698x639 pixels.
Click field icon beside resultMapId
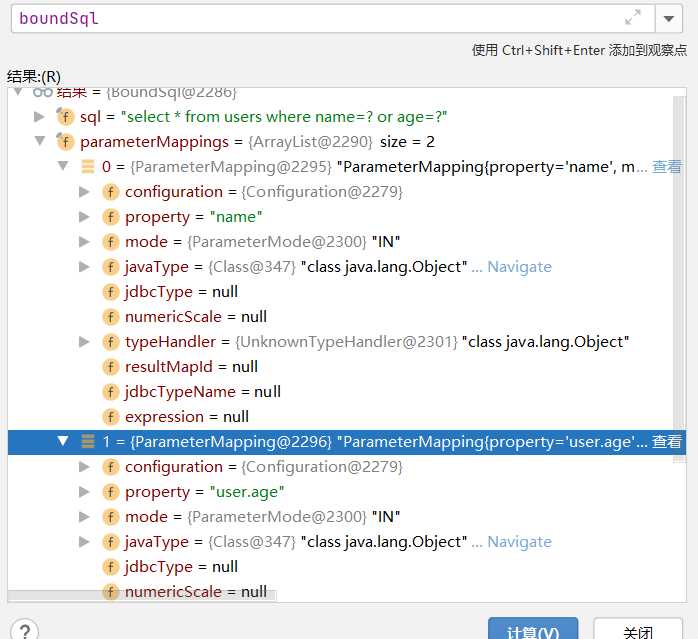[110, 367]
